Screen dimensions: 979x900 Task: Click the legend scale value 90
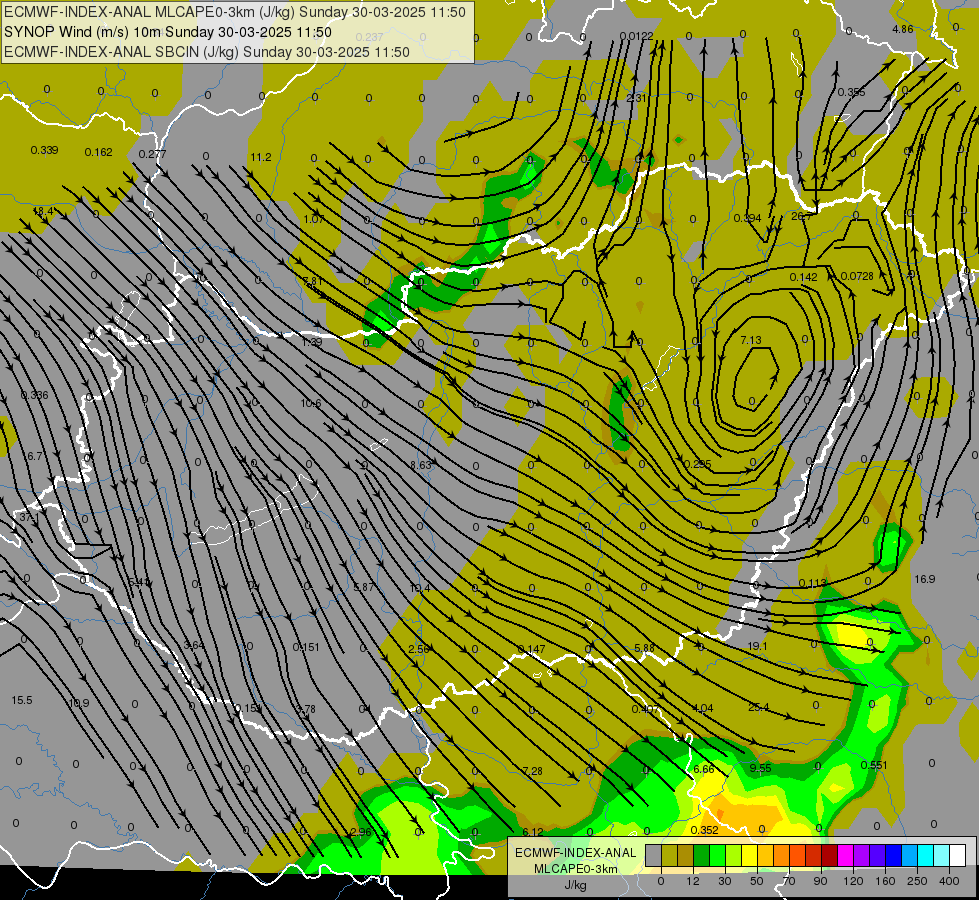[820, 881]
